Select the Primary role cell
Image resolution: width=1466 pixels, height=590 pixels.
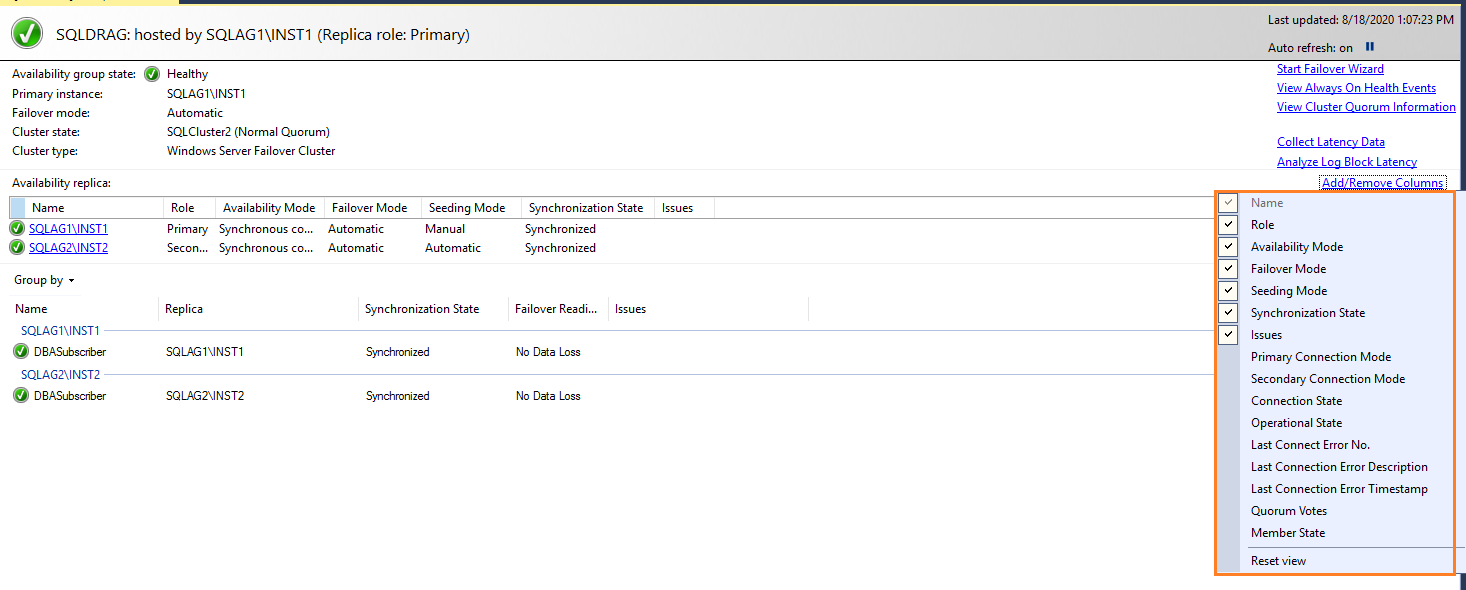point(187,229)
